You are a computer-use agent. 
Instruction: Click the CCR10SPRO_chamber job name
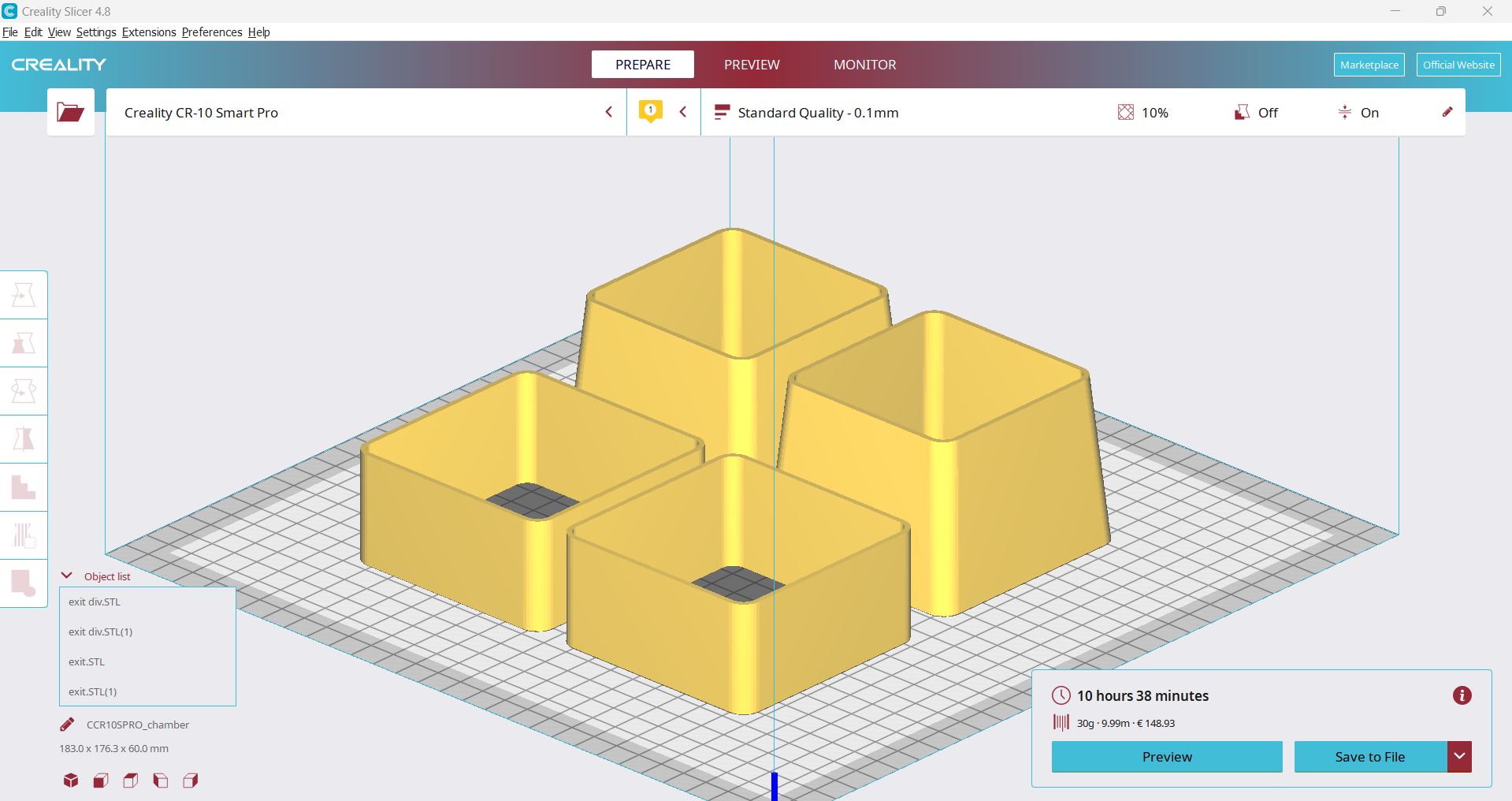tap(138, 725)
